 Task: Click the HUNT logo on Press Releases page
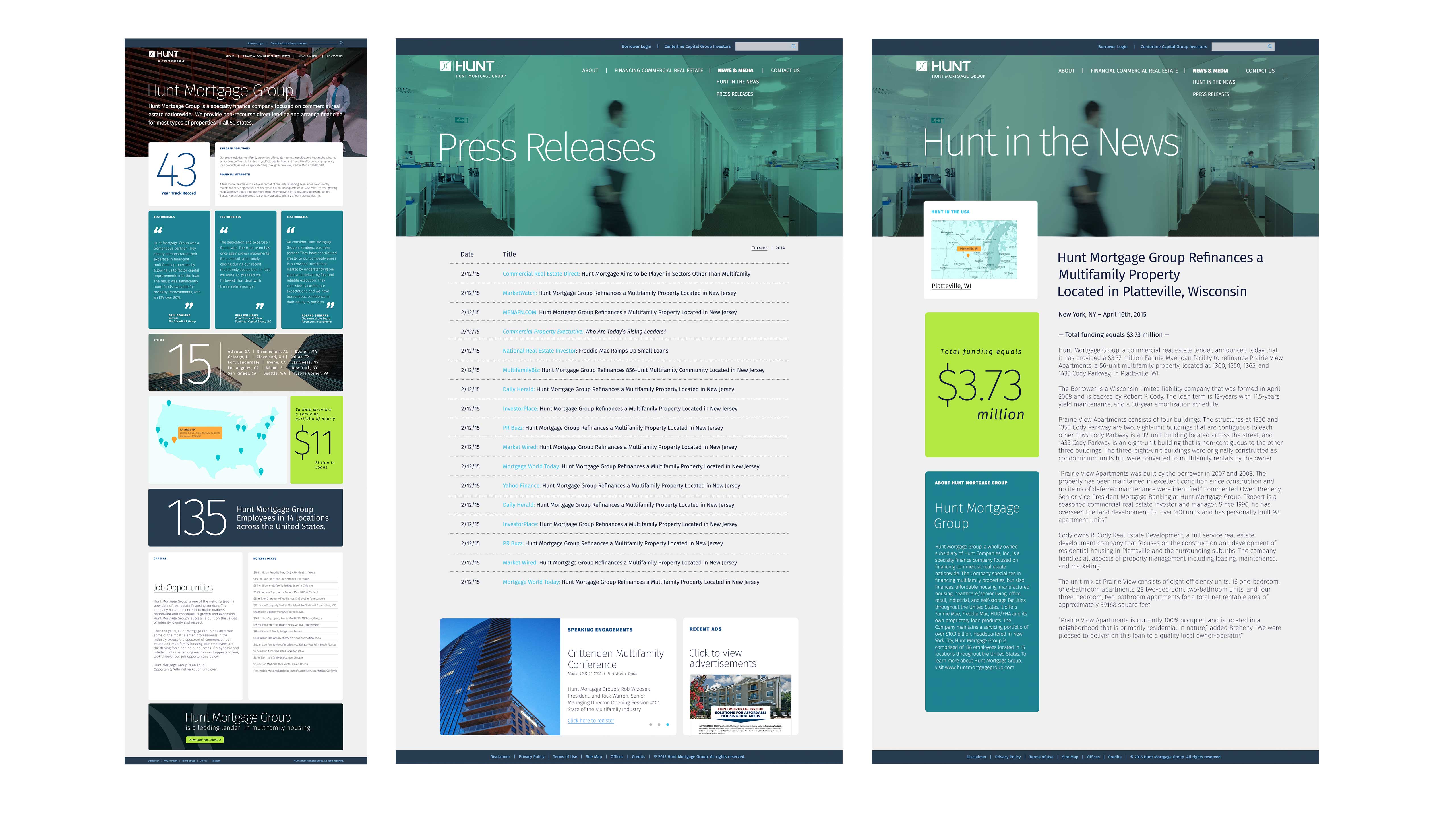coord(473,69)
